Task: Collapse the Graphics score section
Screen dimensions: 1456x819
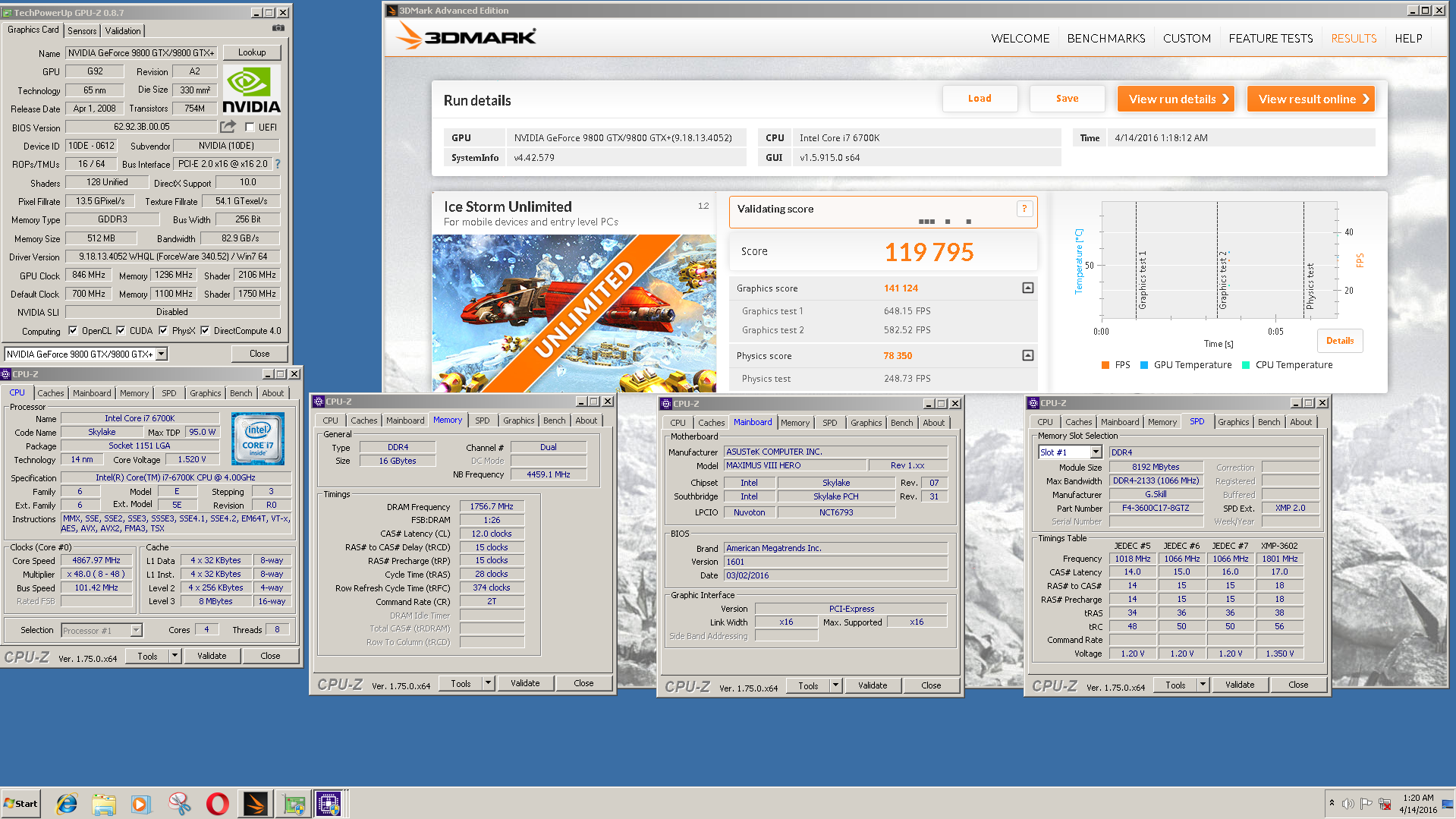Action: click(1028, 288)
